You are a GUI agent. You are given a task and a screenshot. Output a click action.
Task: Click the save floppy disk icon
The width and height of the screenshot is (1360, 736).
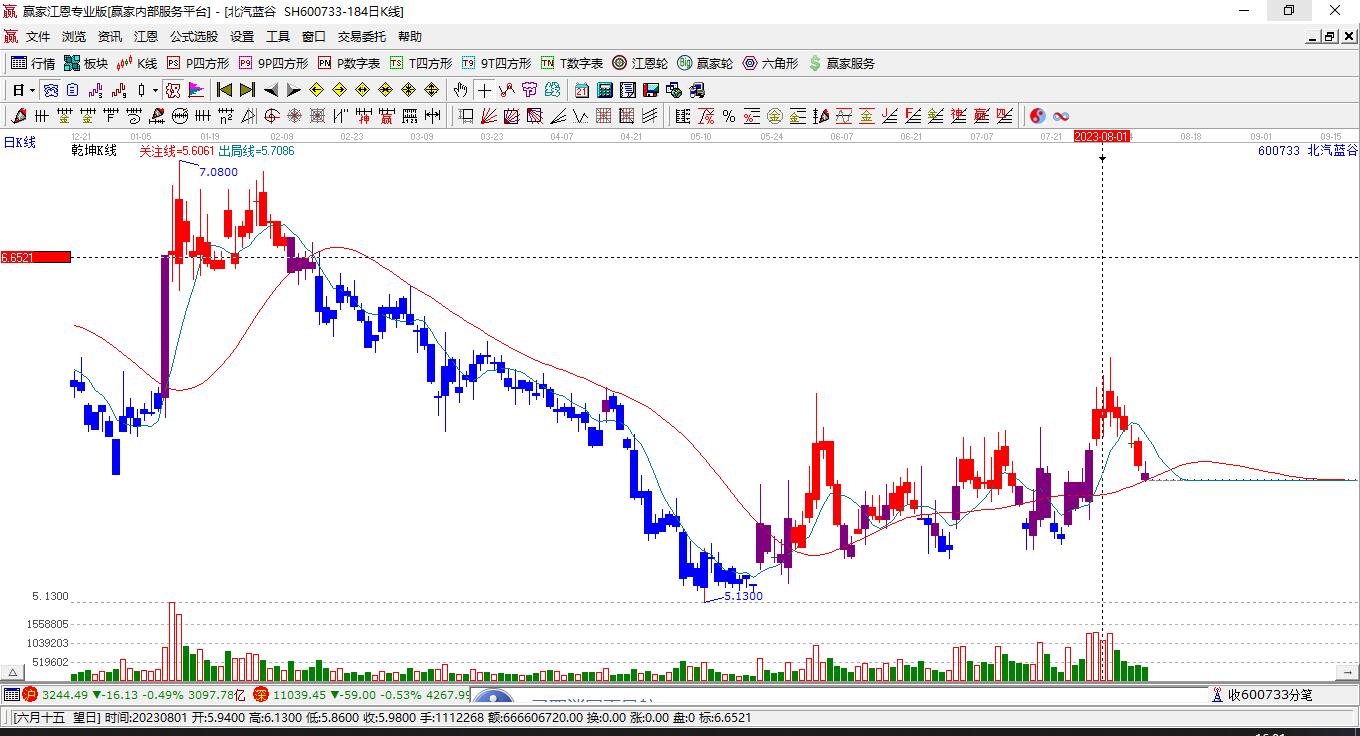[651, 89]
